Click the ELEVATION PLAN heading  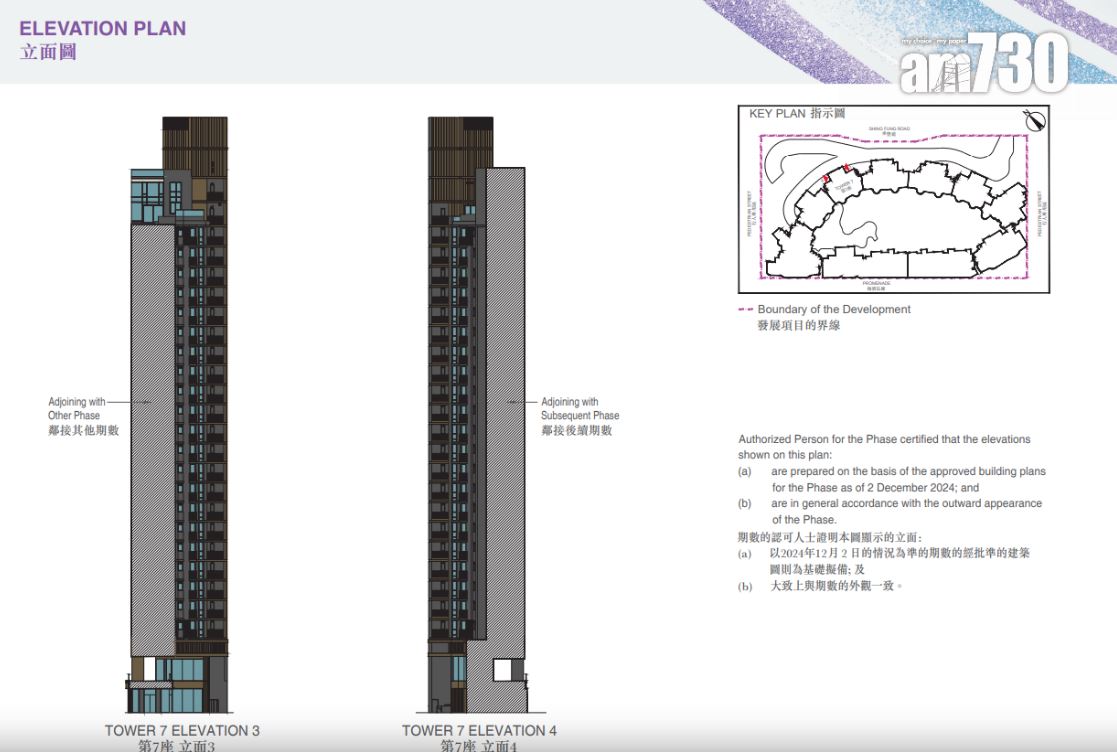[x=103, y=28]
